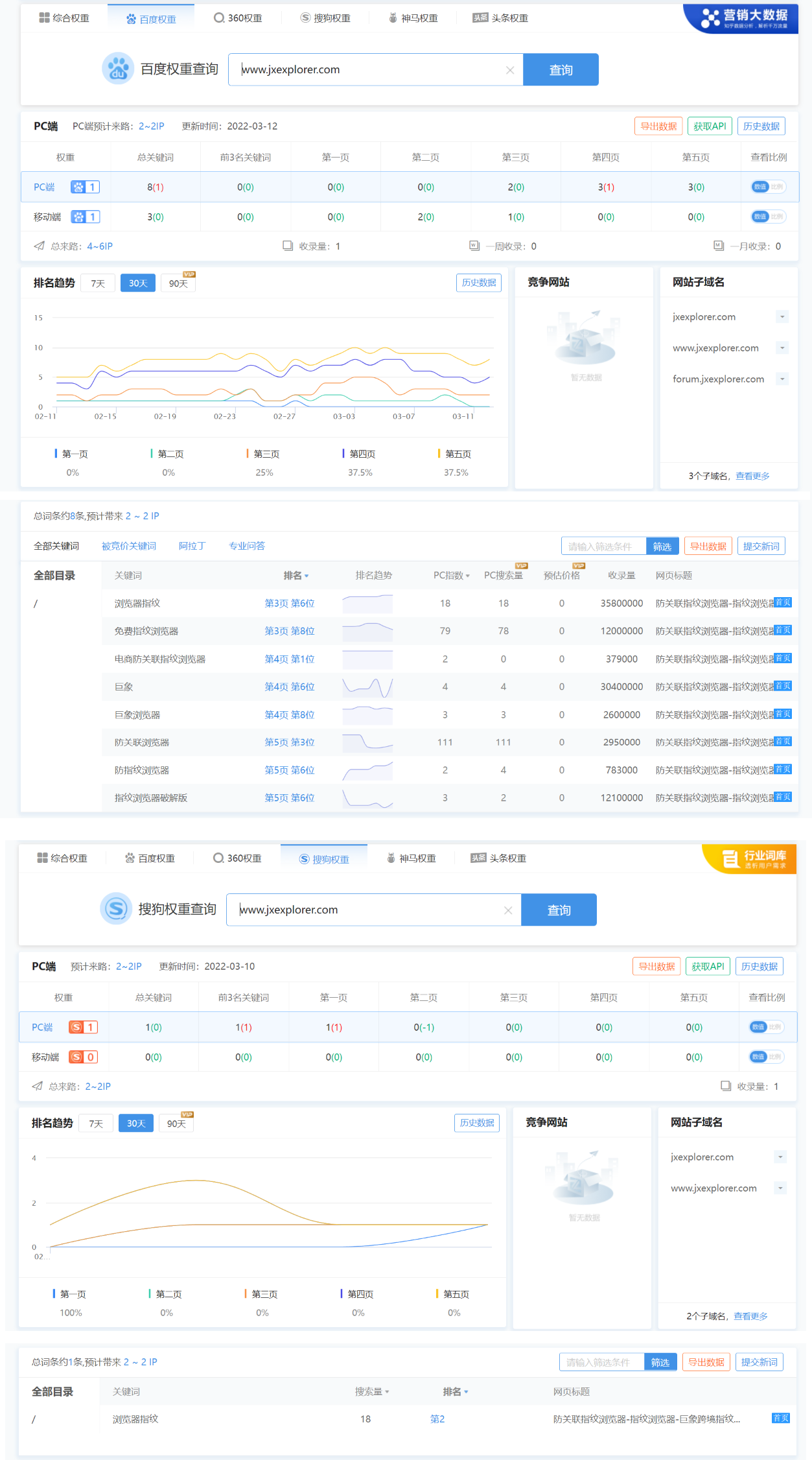The width and height of the screenshot is (812, 1460).
Task: Expand jxexplorer.com in the Sogou subdomain list
Action: coord(780,1157)
